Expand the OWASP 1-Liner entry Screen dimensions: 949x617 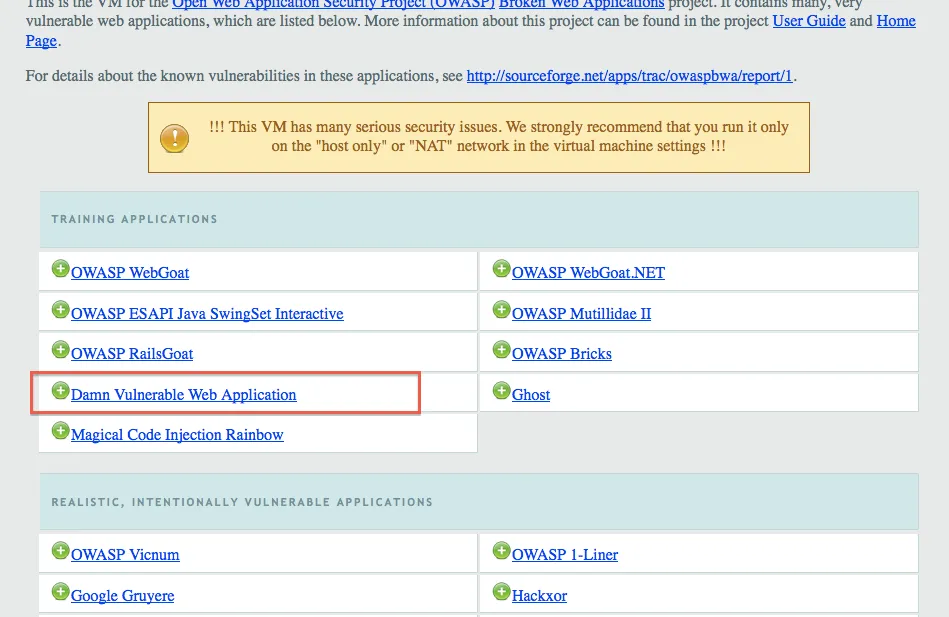coord(501,553)
